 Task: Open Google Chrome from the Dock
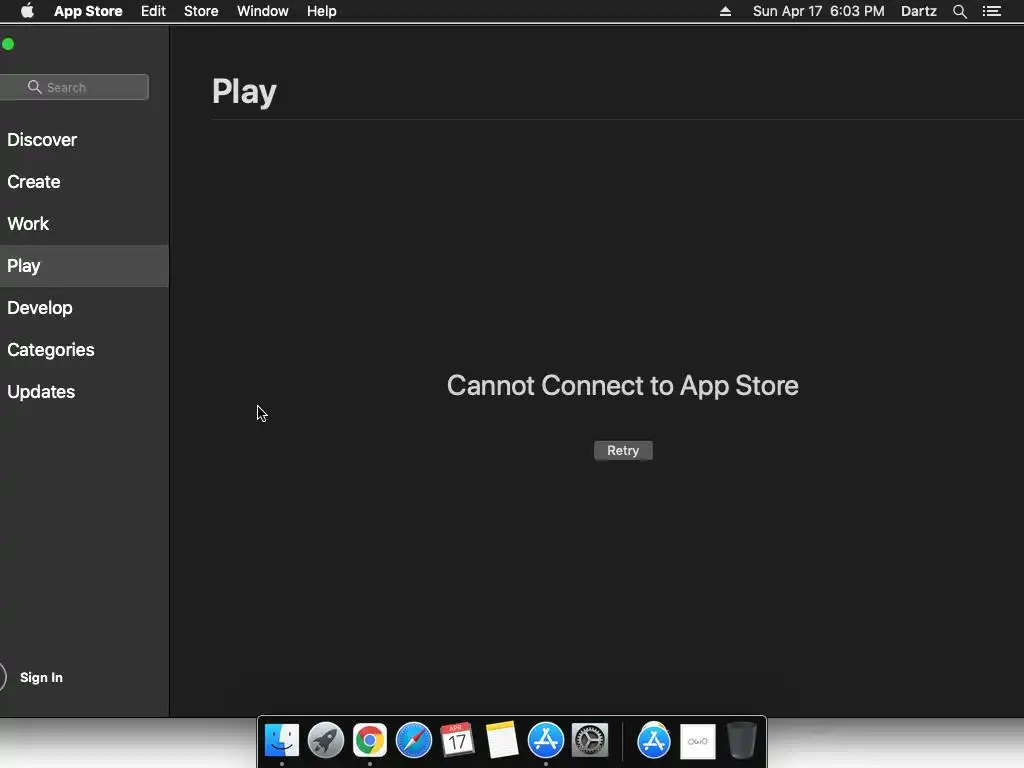[370, 740]
